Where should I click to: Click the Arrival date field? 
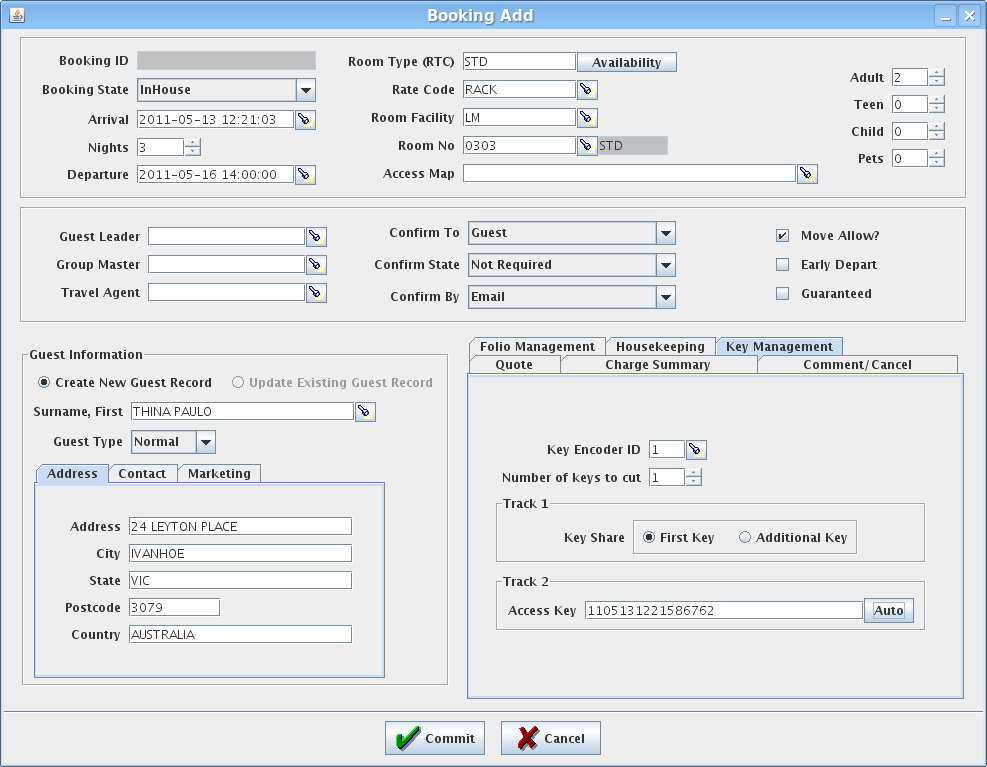click(215, 120)
